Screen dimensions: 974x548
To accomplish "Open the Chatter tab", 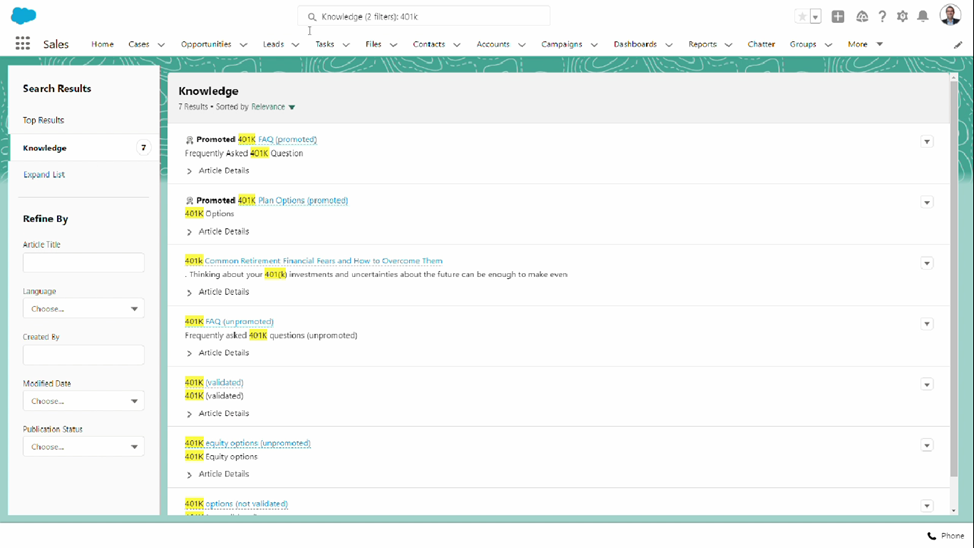I will click(761, 44).
